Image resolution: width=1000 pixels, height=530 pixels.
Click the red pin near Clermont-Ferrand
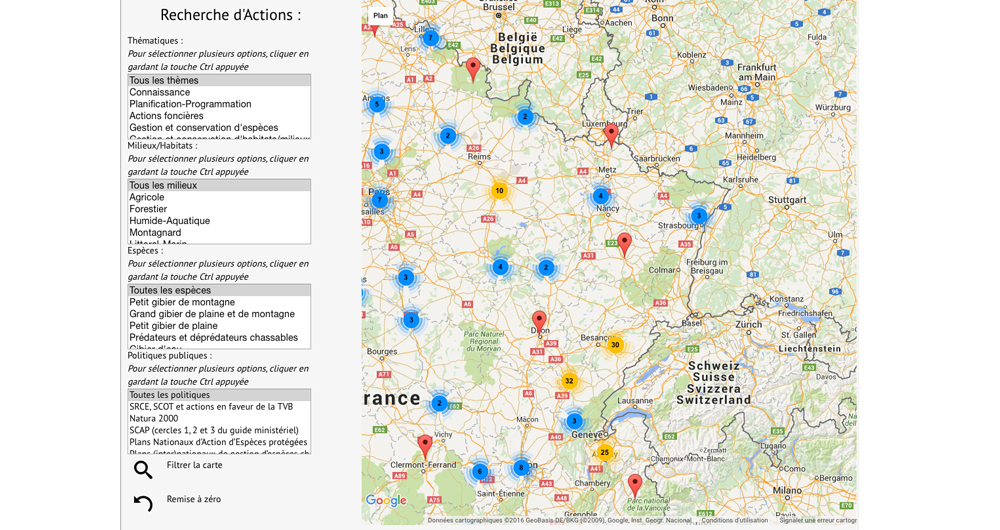425,446
